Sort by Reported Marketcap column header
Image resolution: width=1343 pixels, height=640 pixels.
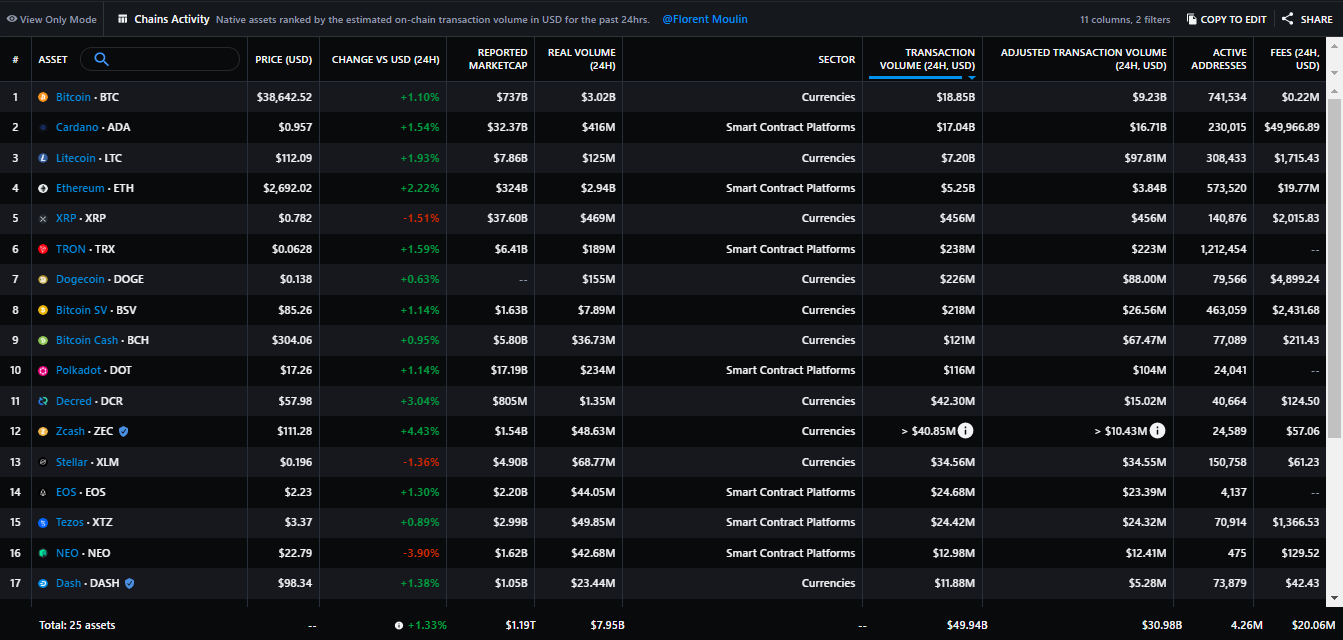pyautogui.click(x=497, y=59)
